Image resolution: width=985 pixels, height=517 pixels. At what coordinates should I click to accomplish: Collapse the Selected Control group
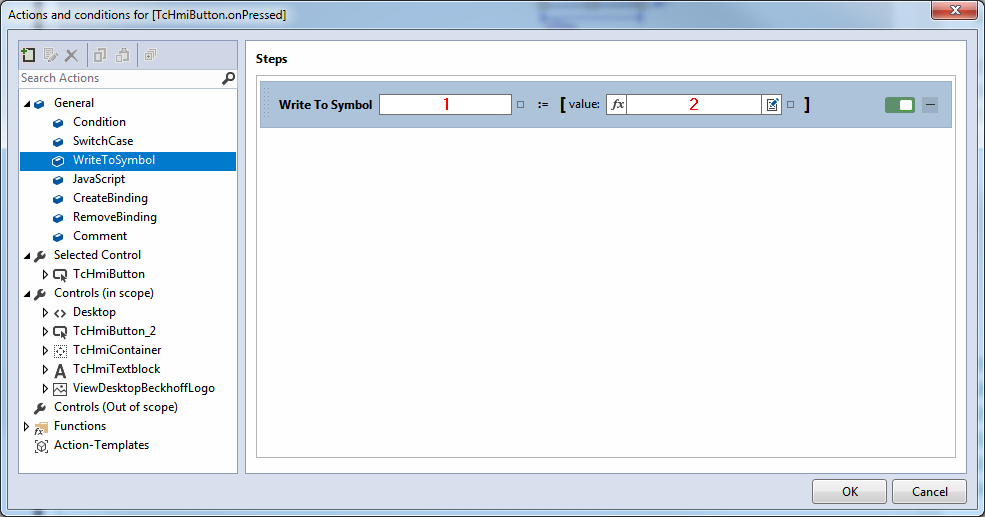coord(27,256)
